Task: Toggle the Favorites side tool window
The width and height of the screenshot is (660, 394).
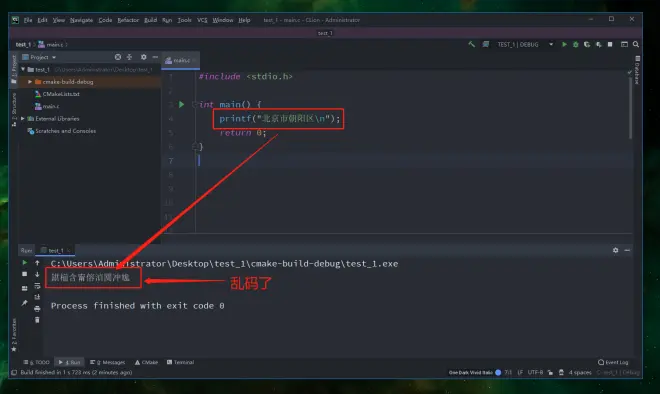Action: [14, 335]
